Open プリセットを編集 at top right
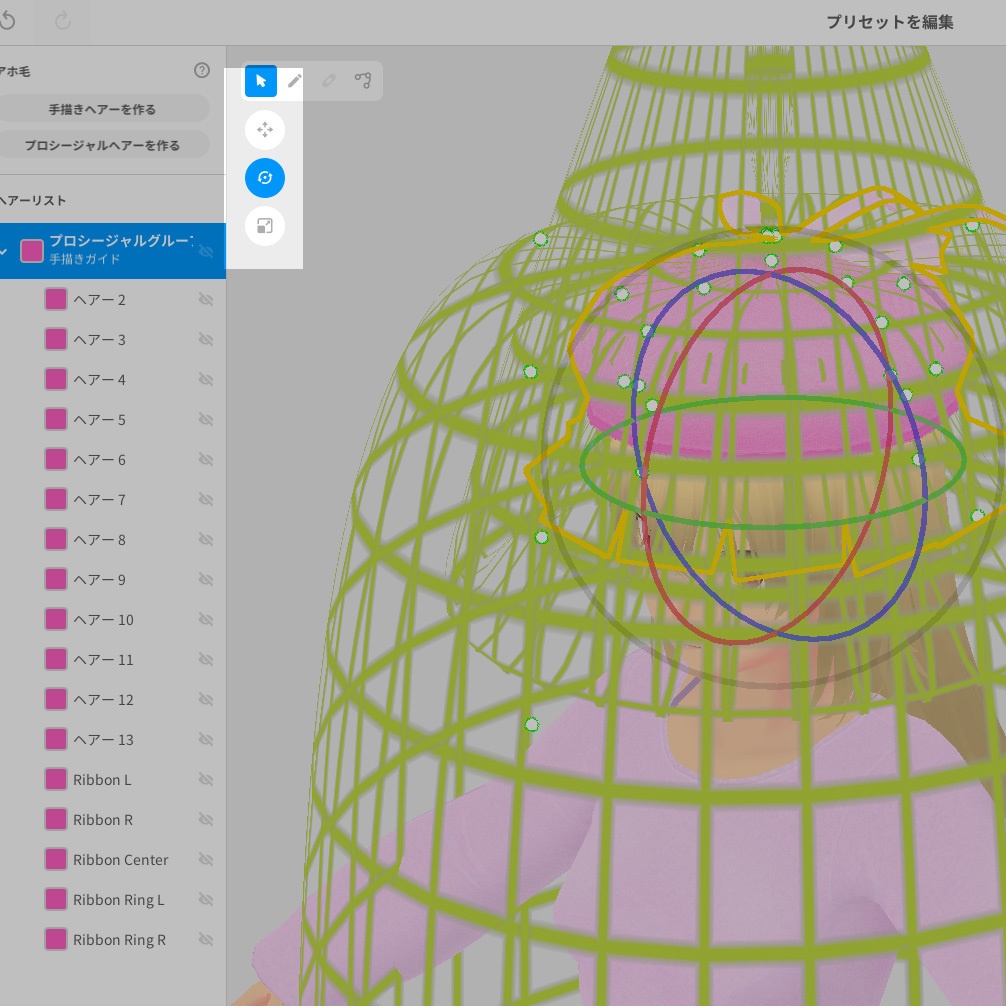The width and height of the screenshot is (1006, 1006). [889, 22]
